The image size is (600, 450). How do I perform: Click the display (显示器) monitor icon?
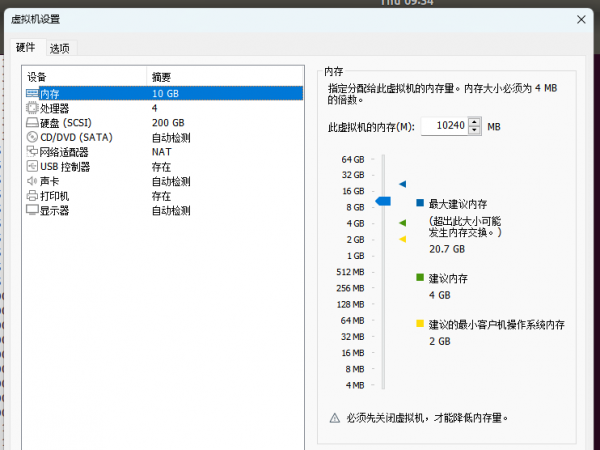pos(32,211)
